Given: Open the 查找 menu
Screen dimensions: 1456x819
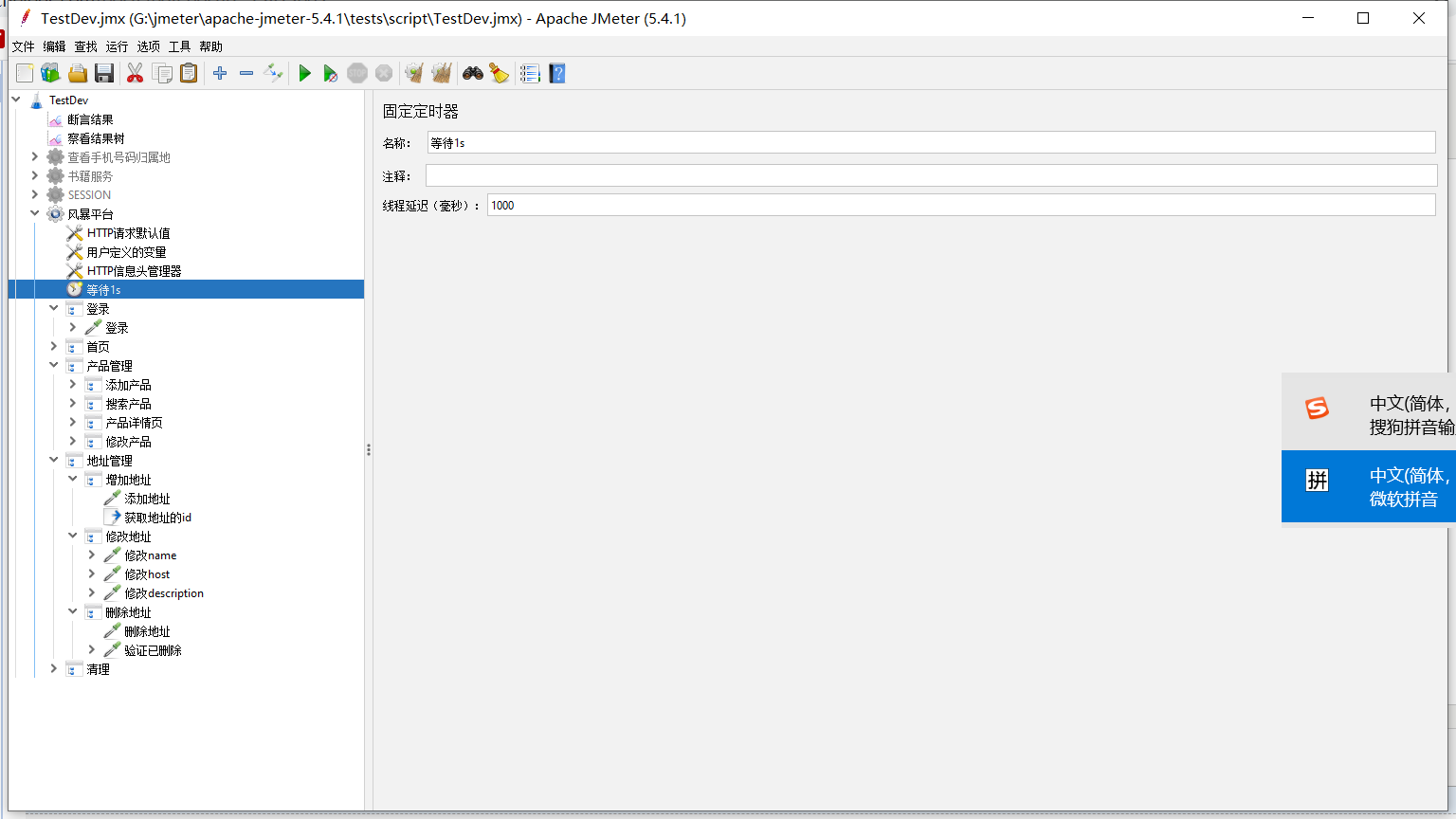Looking at the screenshot, I should [x=85, y=46].
